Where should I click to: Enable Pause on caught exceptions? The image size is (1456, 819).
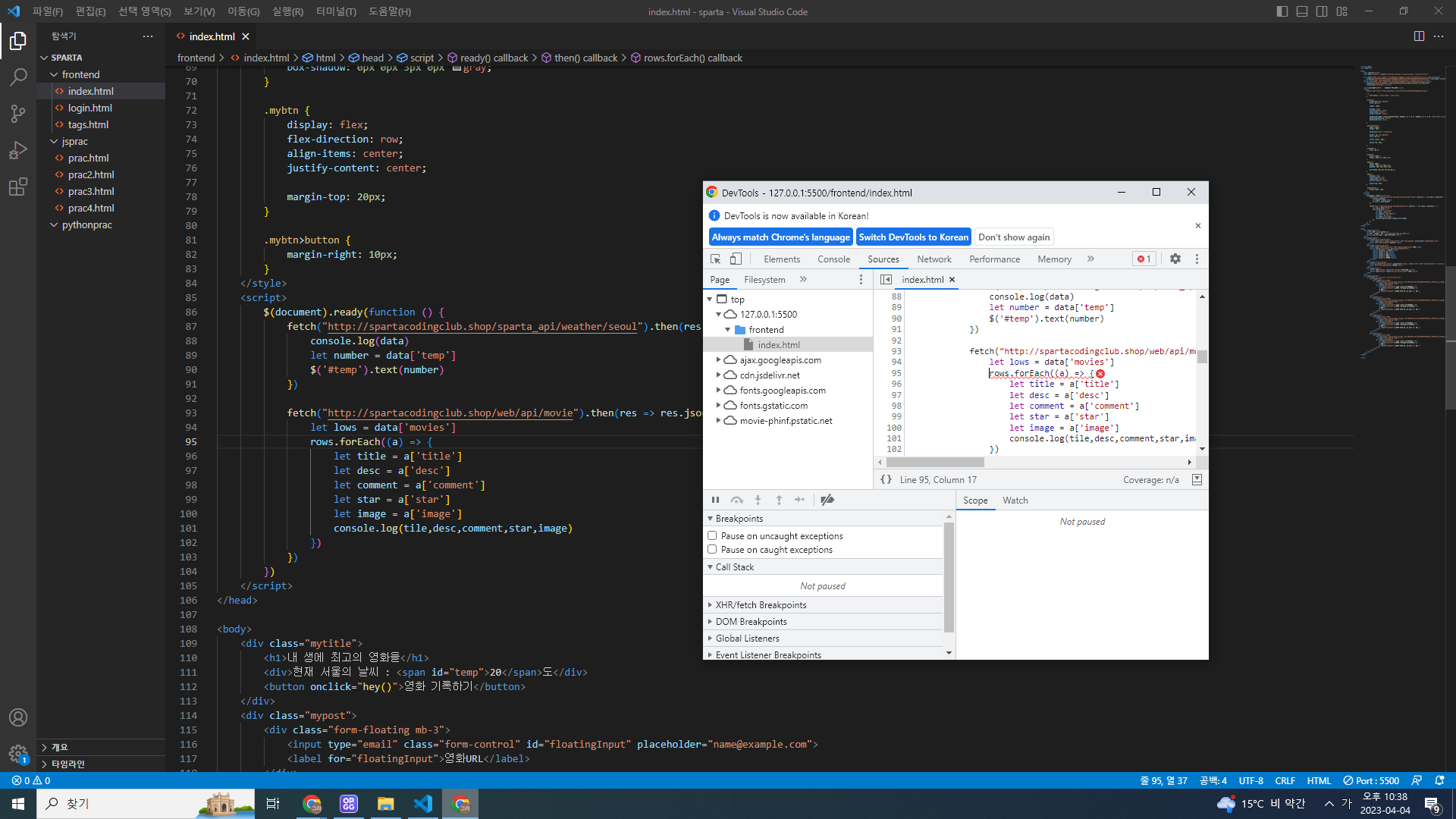tap(712, 549)
